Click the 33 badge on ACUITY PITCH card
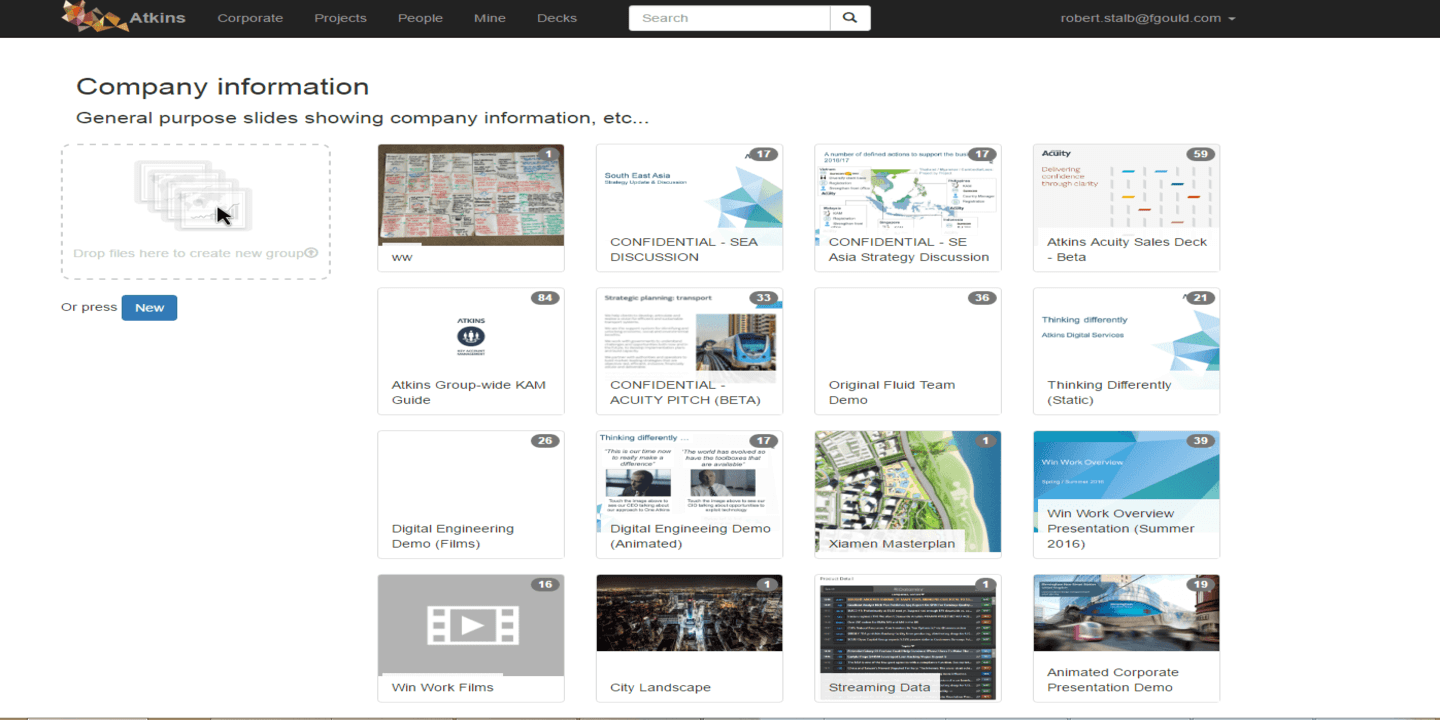This screenshot has height=720, width=1440. pos(764,298)
